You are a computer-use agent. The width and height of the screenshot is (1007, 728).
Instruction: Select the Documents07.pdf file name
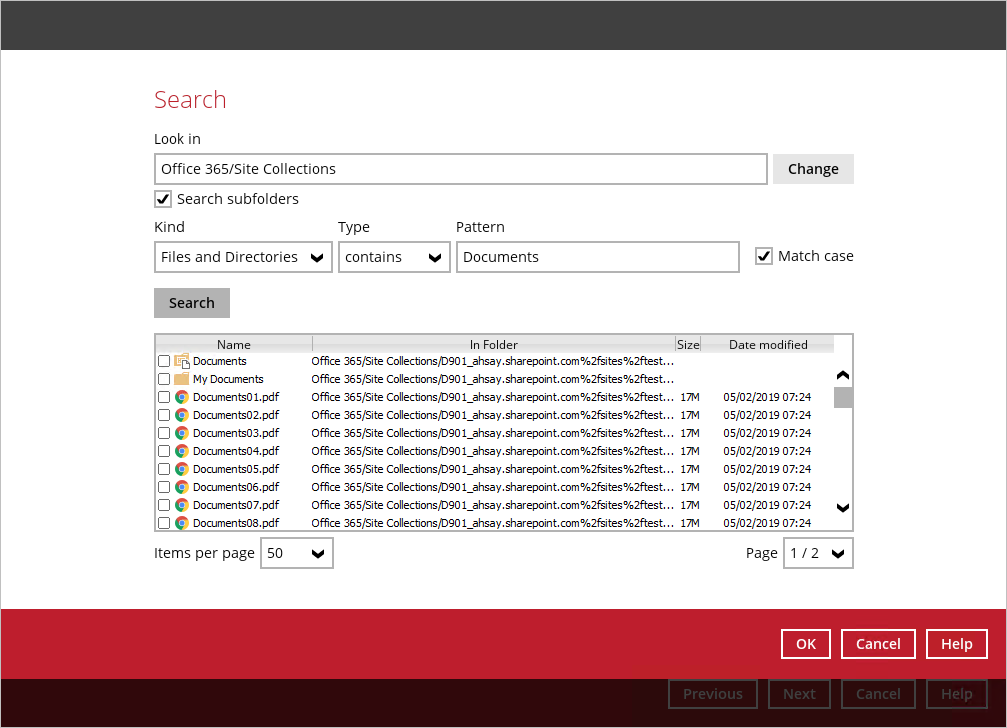(236, 505)
